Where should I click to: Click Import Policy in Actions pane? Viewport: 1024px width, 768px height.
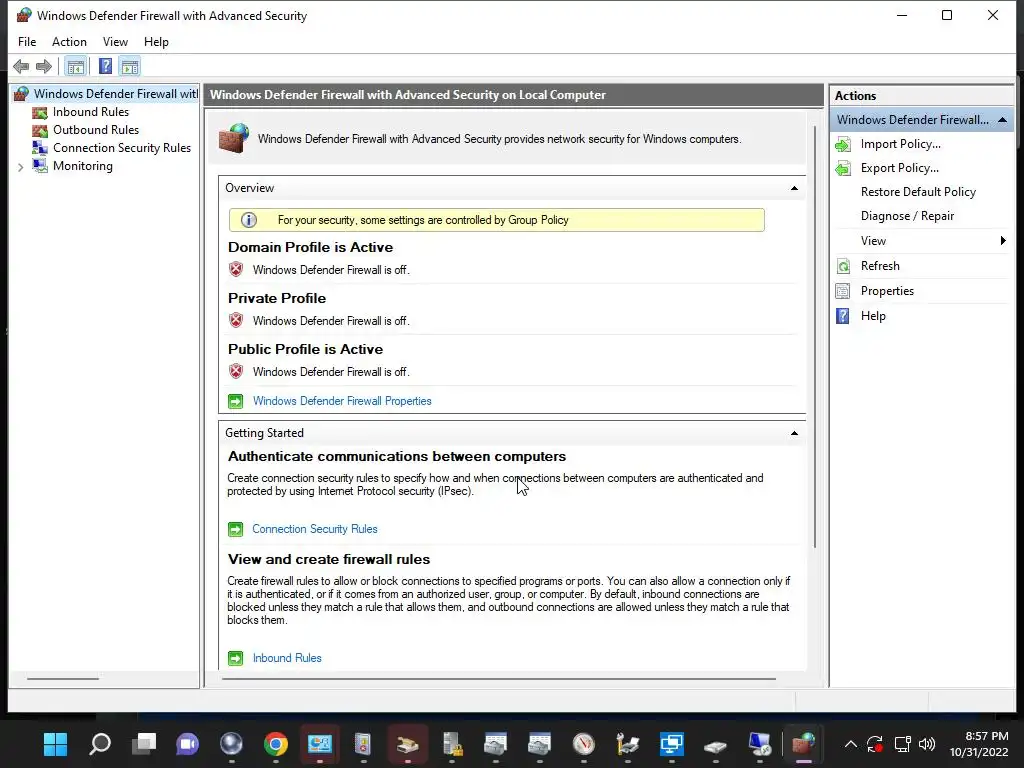901,144
